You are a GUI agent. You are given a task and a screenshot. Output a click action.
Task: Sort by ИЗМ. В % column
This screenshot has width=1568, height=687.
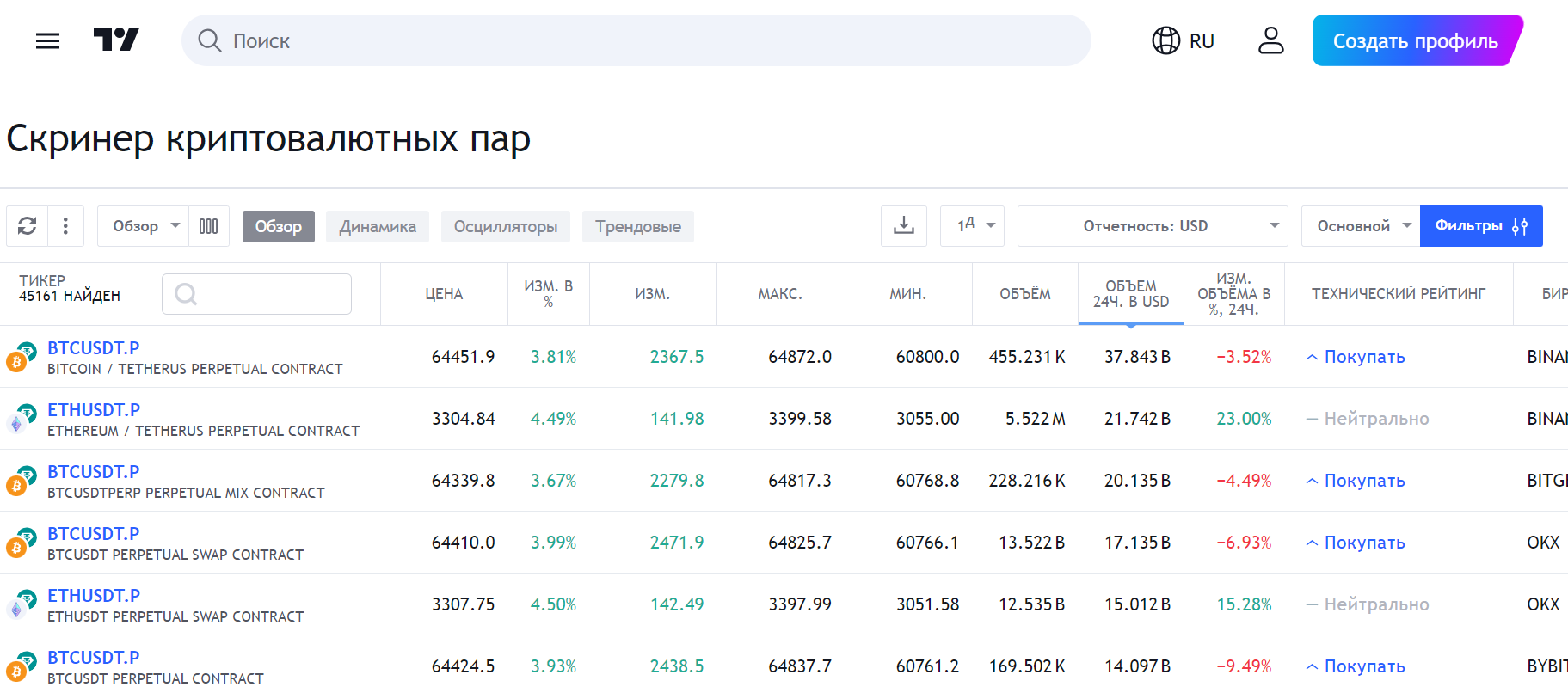tap(549, 294)
